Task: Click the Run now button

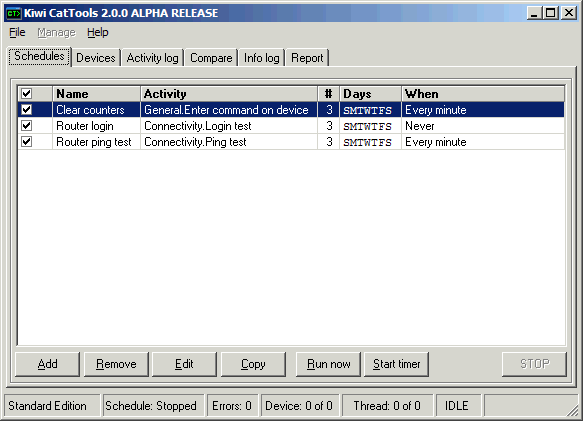Action: click(328, 364)
